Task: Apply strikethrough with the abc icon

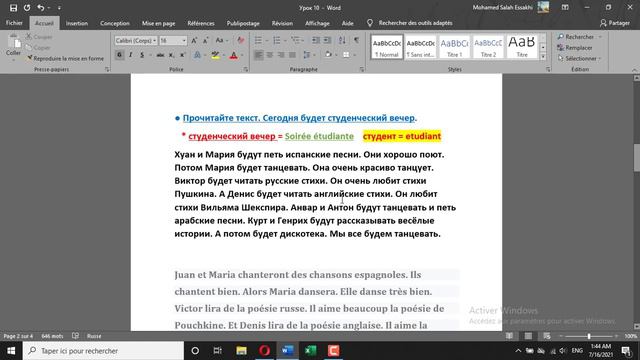Action: coord(160,55)
